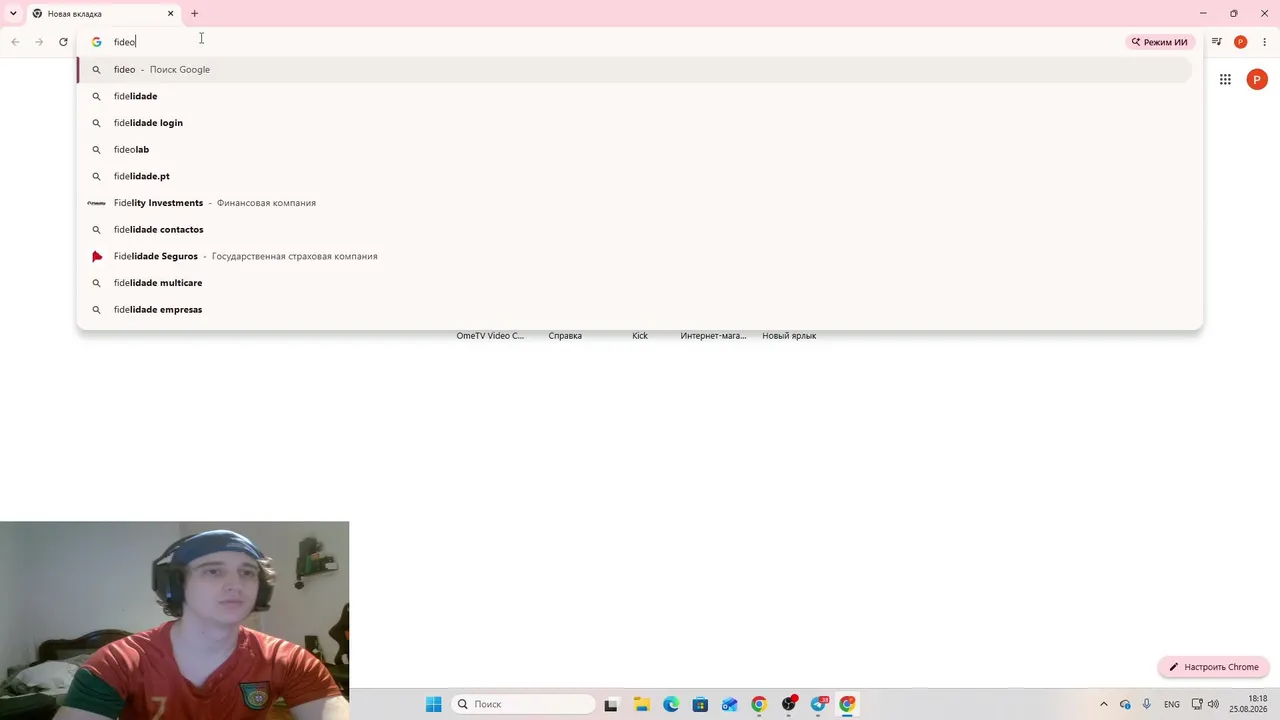
Task: Open the OmeTV Video C... shortcut
Action: coord(490,336)
